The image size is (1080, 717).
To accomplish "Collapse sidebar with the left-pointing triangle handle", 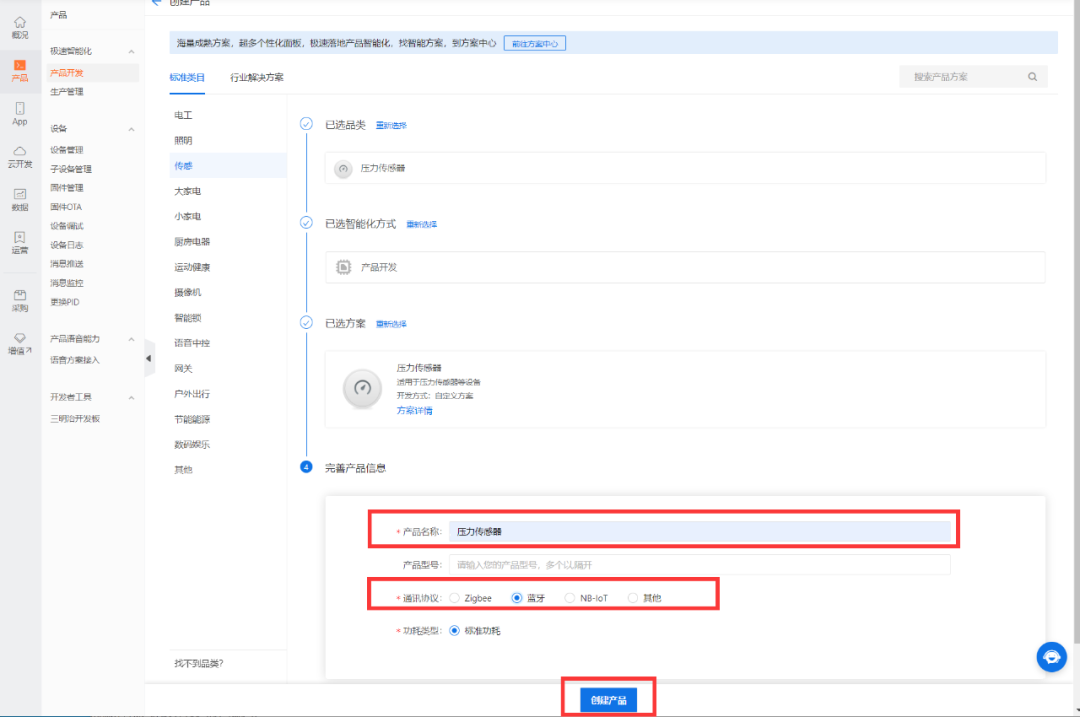I will pos(149,358).
